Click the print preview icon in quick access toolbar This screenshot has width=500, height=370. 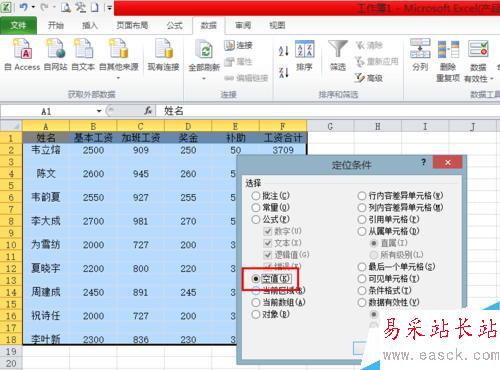66,7
